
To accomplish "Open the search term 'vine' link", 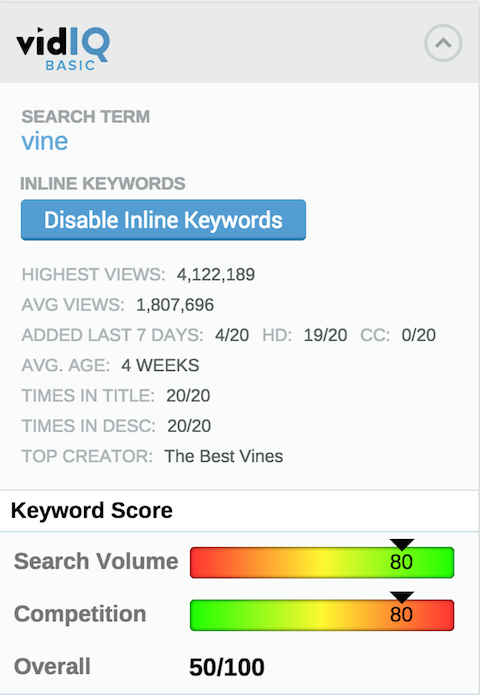I will 45,141.
